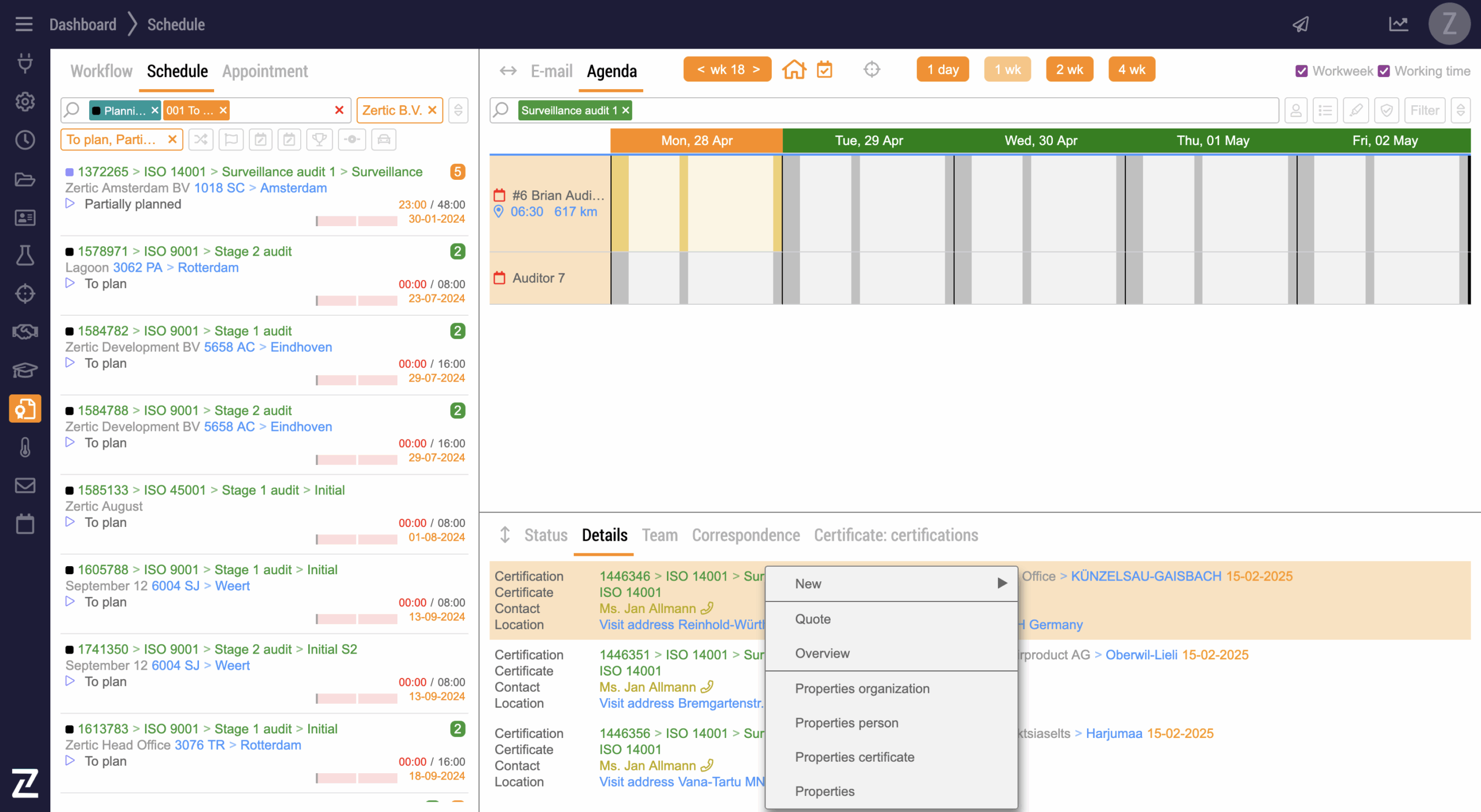Open the graduation cap icon in the left sidebar

click(25, 370)
